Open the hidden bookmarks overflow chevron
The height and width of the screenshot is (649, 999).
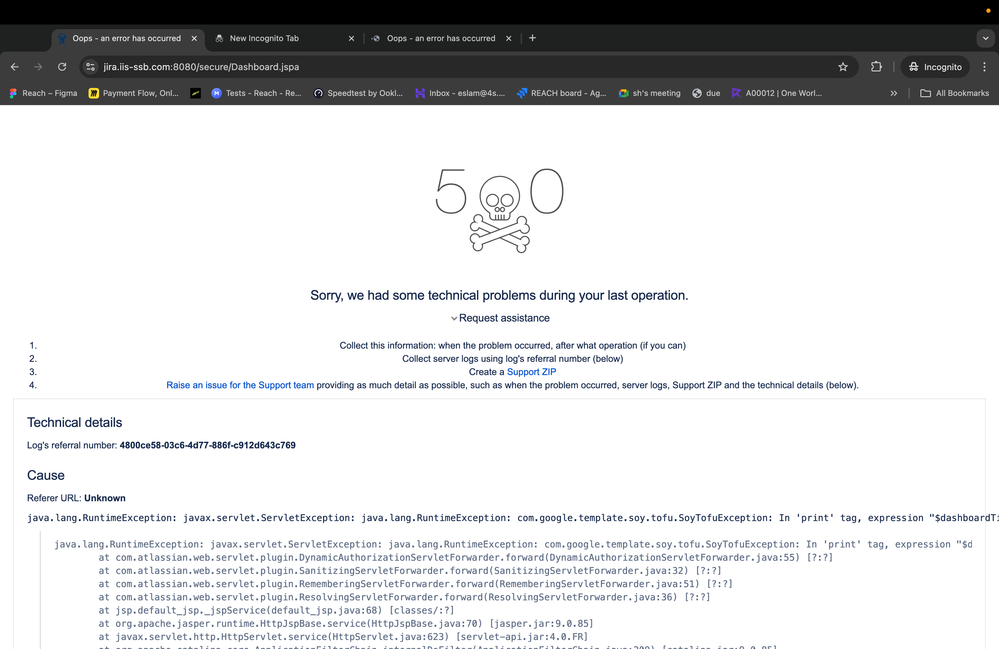coord(893,93)
